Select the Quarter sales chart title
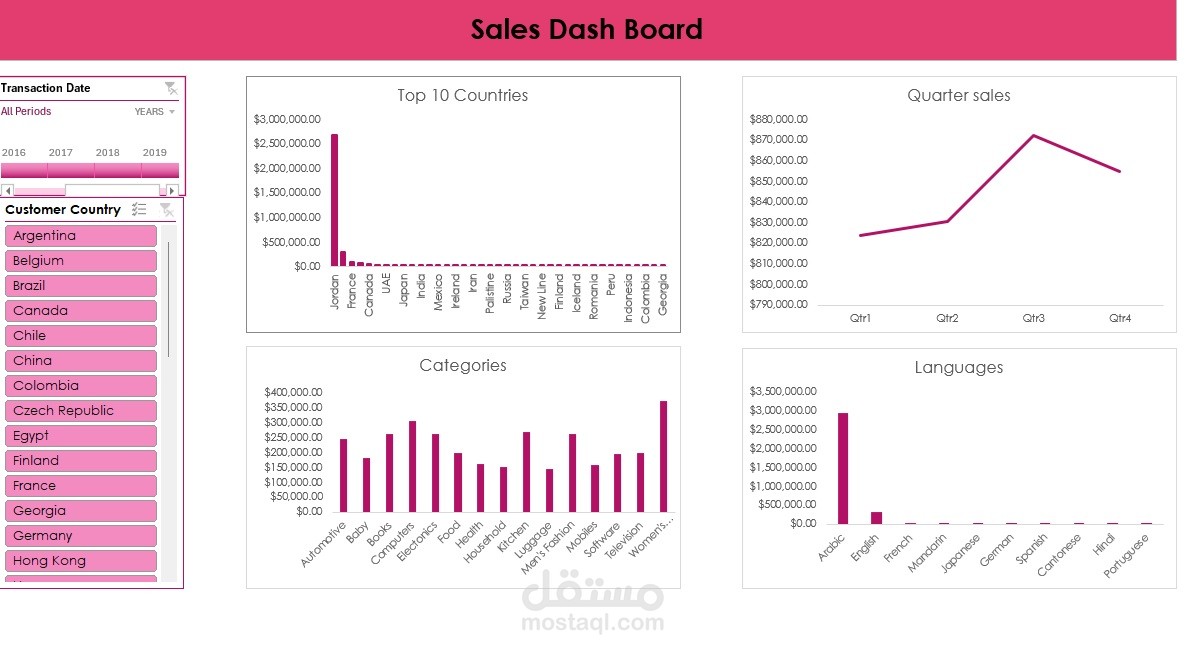The height and width of the screenshot is (648, 1186). [x=958, y=95]
